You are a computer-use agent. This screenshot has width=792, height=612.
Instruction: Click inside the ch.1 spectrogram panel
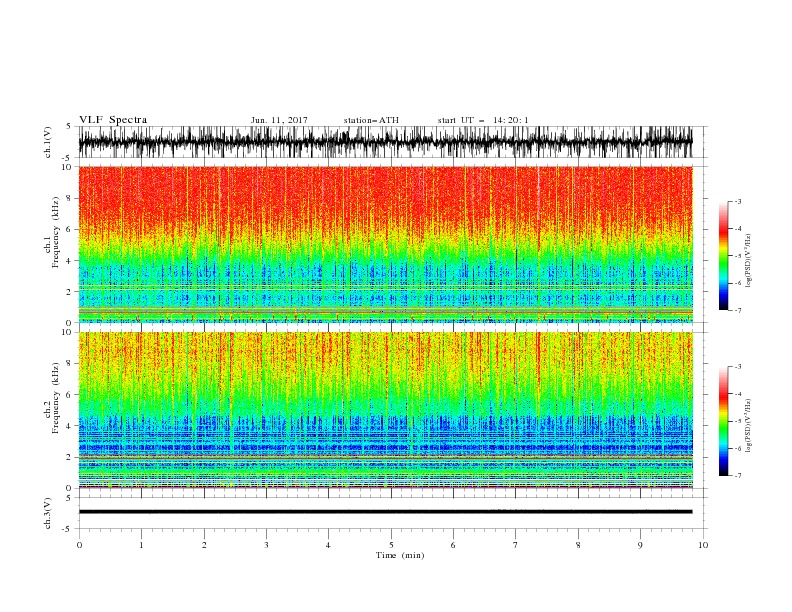tap(385, 244)
